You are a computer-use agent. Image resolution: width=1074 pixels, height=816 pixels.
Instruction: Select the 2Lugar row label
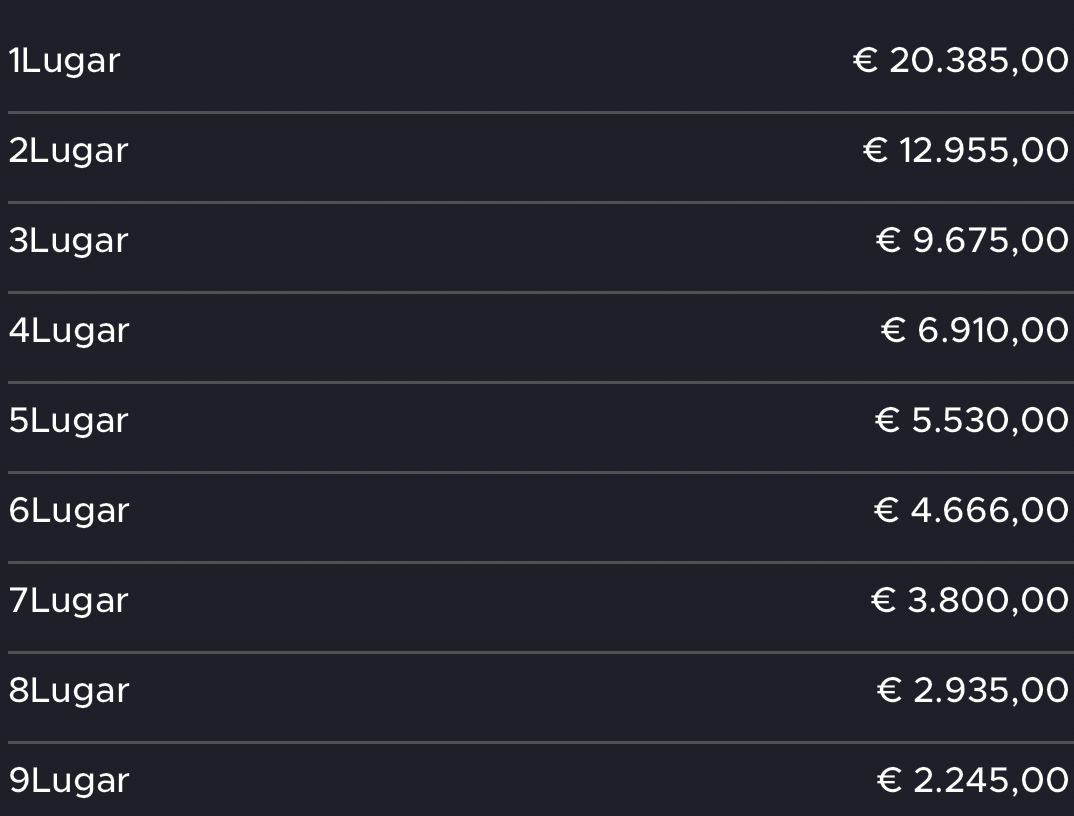click(x=68, y=151)
